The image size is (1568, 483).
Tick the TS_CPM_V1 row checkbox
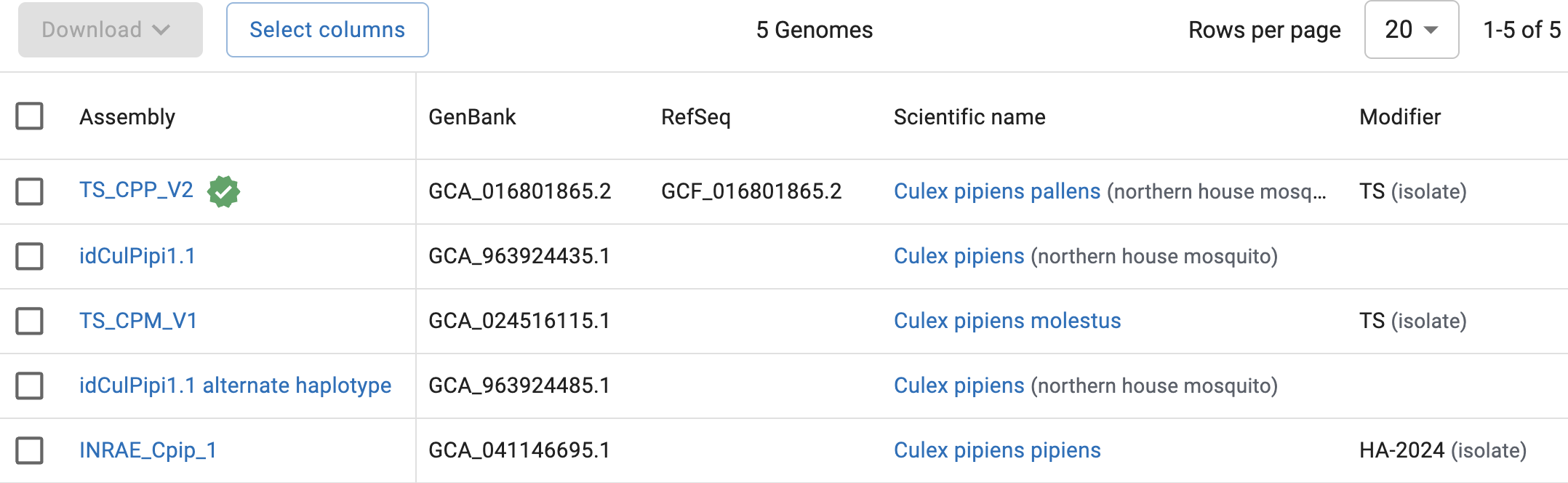(30, 321)
